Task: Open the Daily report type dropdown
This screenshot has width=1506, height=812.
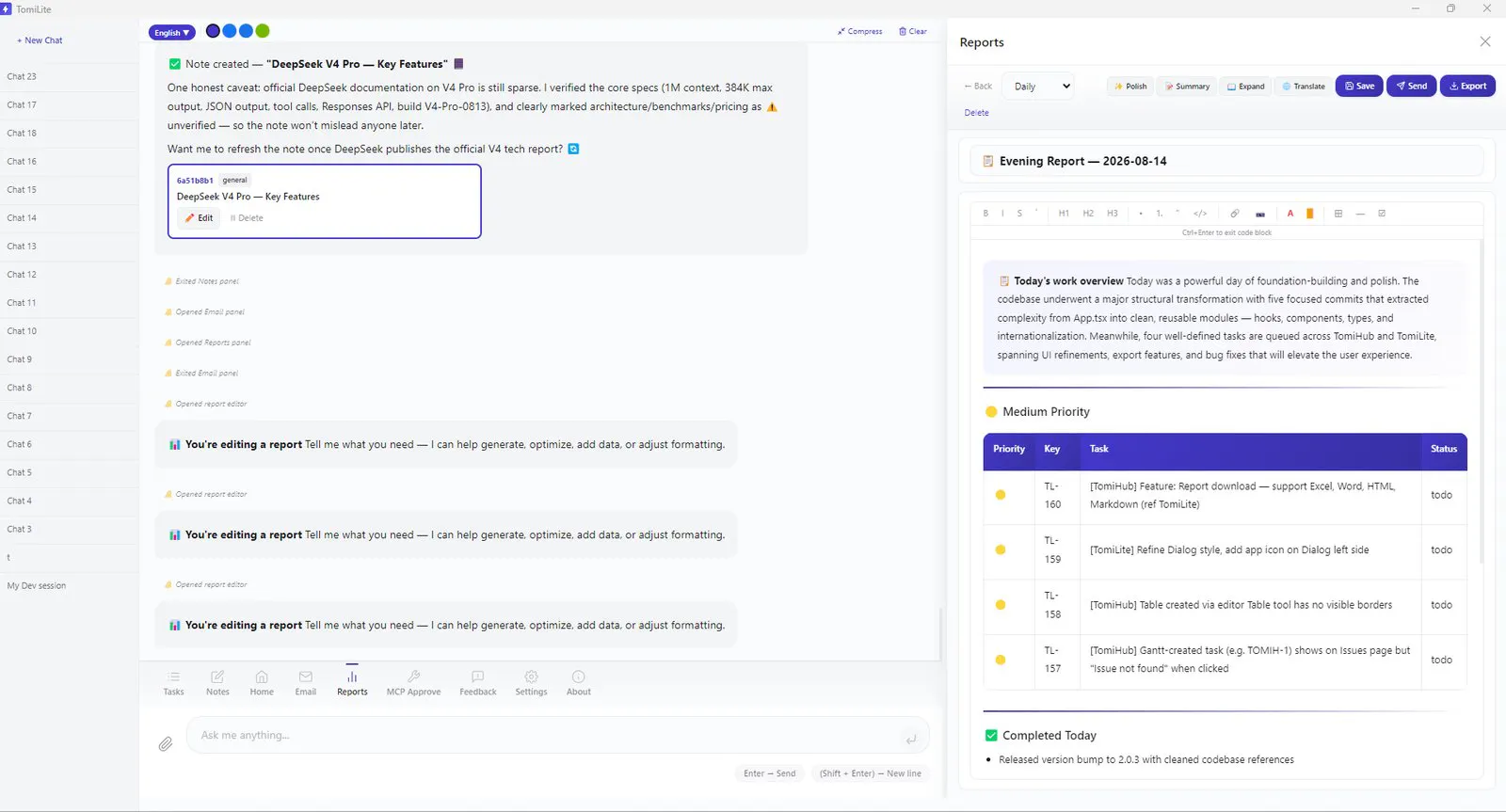Action: coord(1038,87)
